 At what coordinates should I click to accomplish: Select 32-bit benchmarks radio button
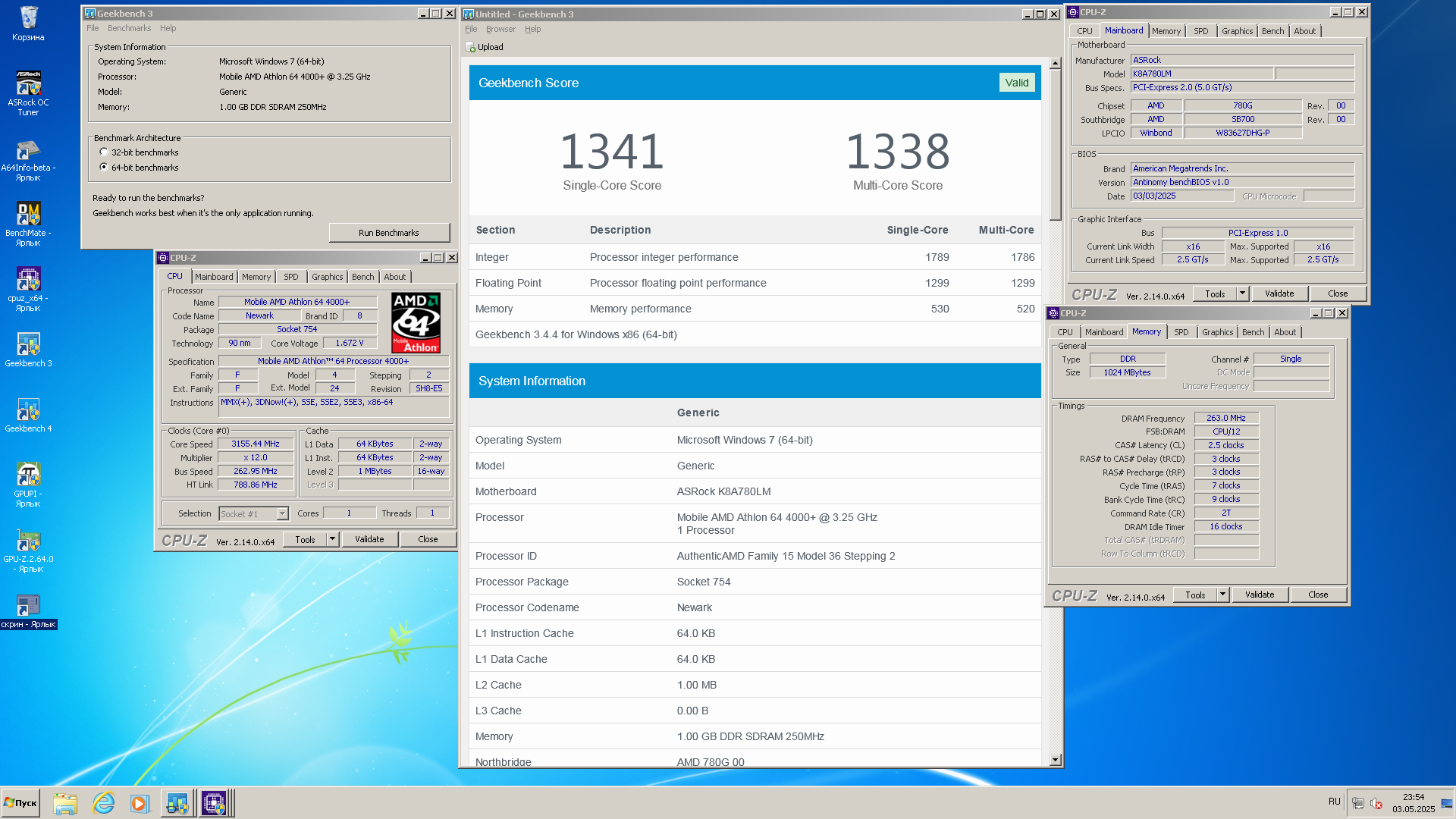tap(104, 152)
